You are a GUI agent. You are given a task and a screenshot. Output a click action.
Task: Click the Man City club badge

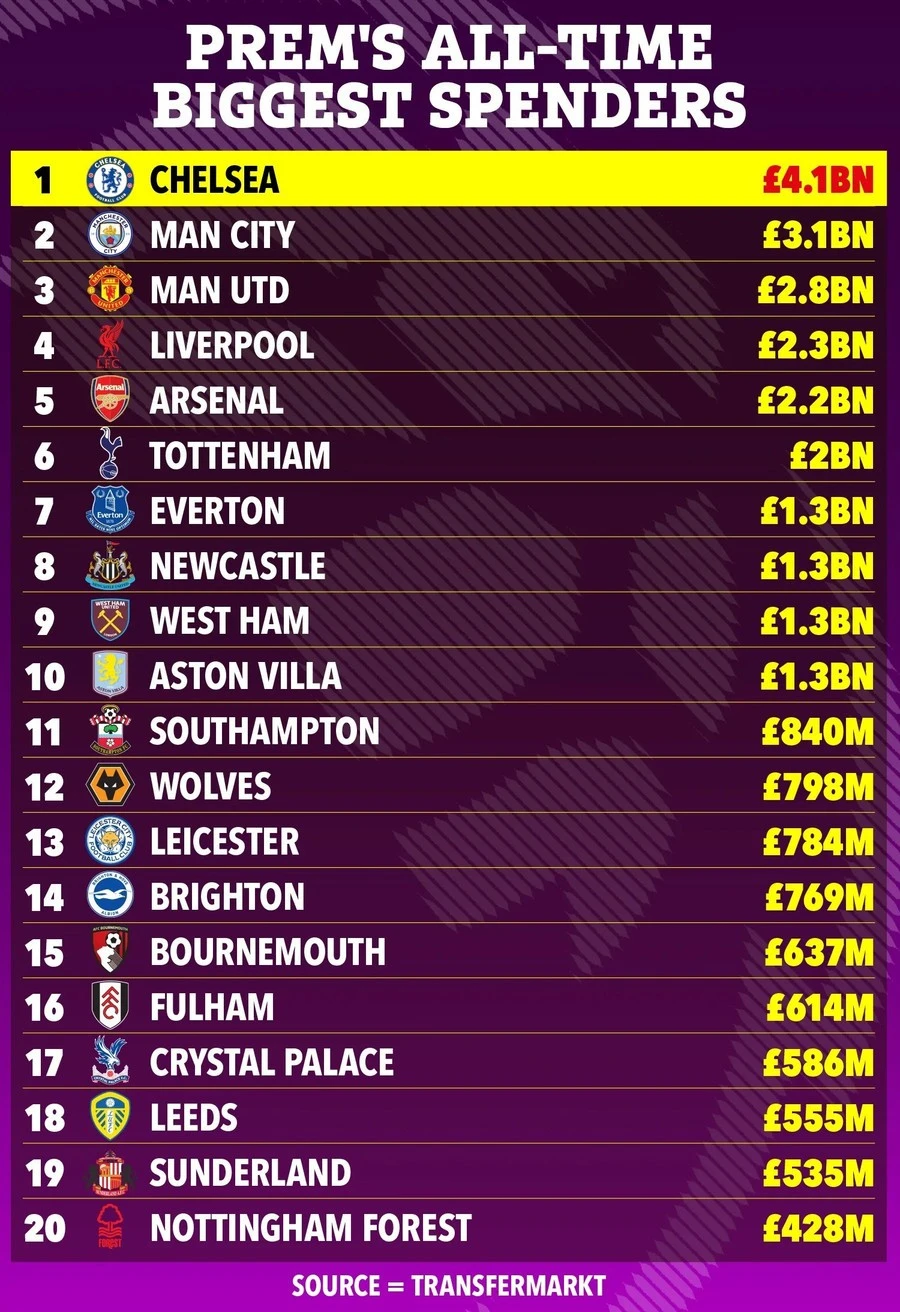click(110, 235)
